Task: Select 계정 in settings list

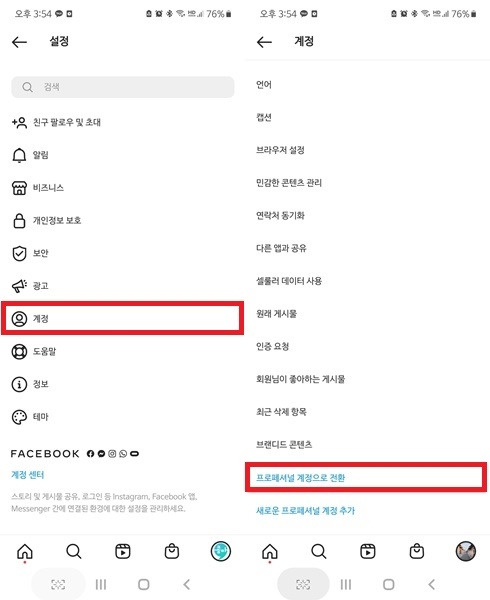Action: [x=122, y=318]
